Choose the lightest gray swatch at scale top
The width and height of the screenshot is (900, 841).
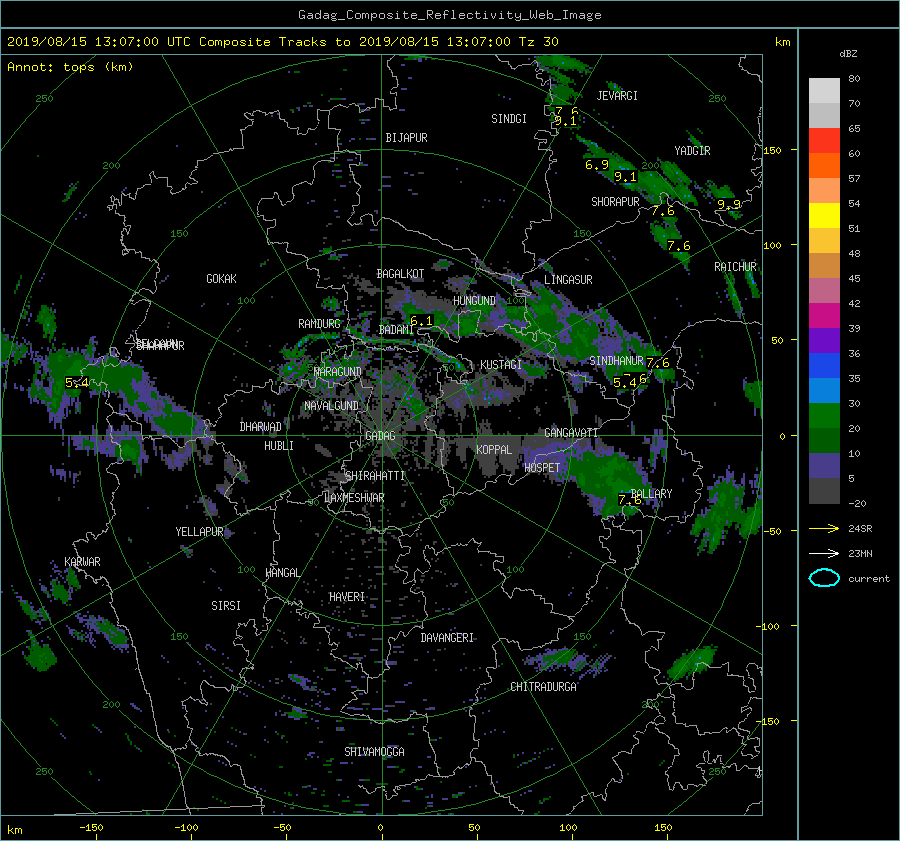pyautogui.click(x=824, y=91)
